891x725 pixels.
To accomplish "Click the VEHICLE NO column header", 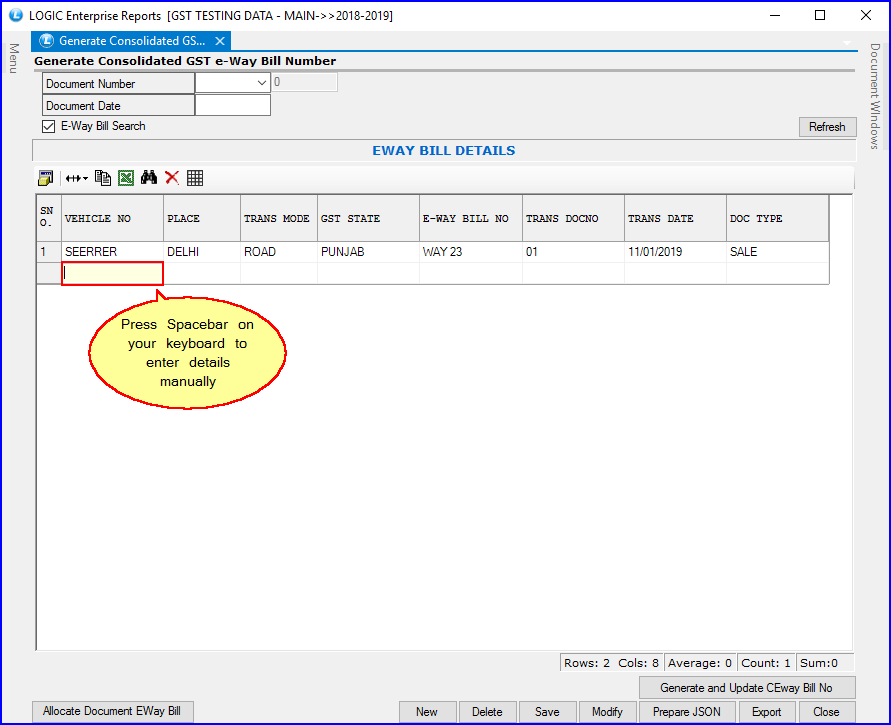I will pos(113,218).
